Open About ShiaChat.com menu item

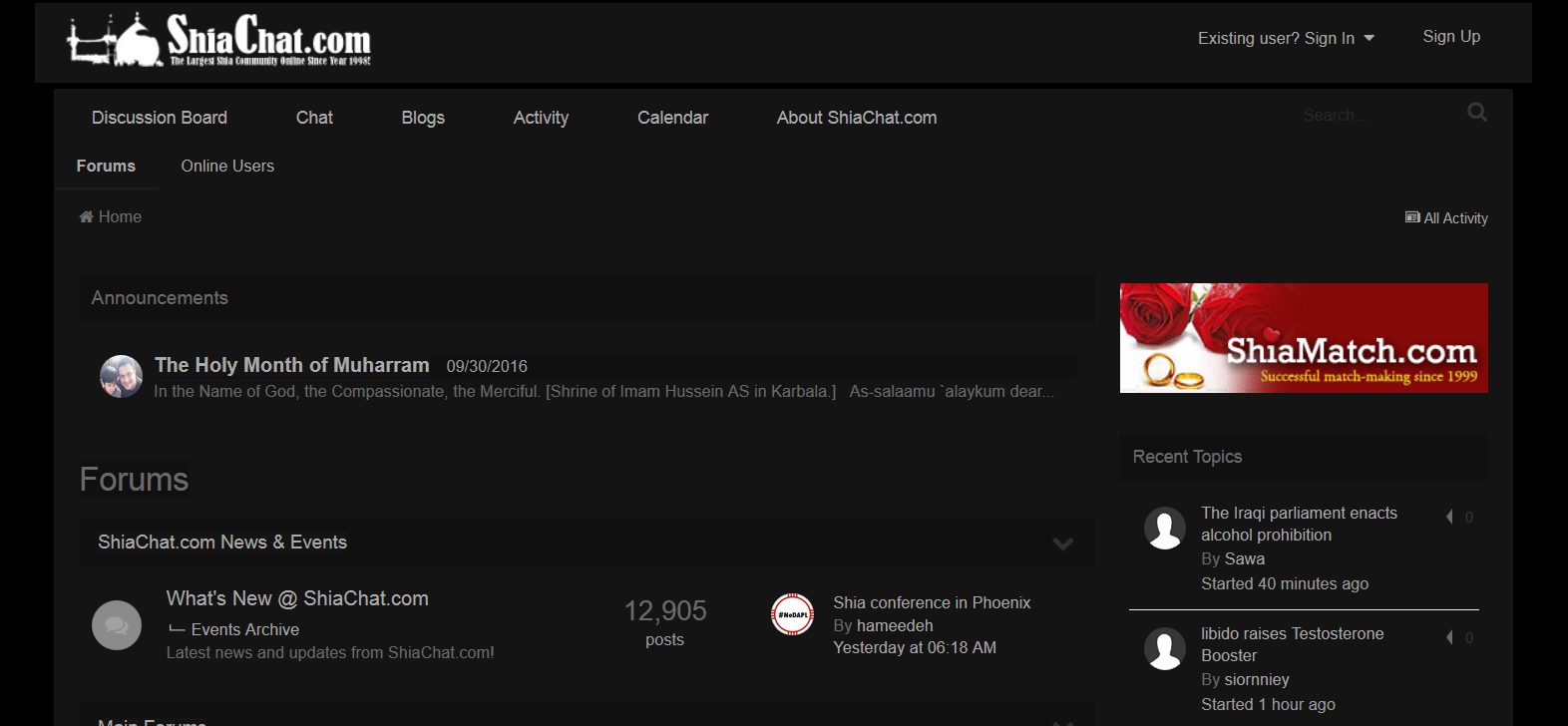(857, 118)
